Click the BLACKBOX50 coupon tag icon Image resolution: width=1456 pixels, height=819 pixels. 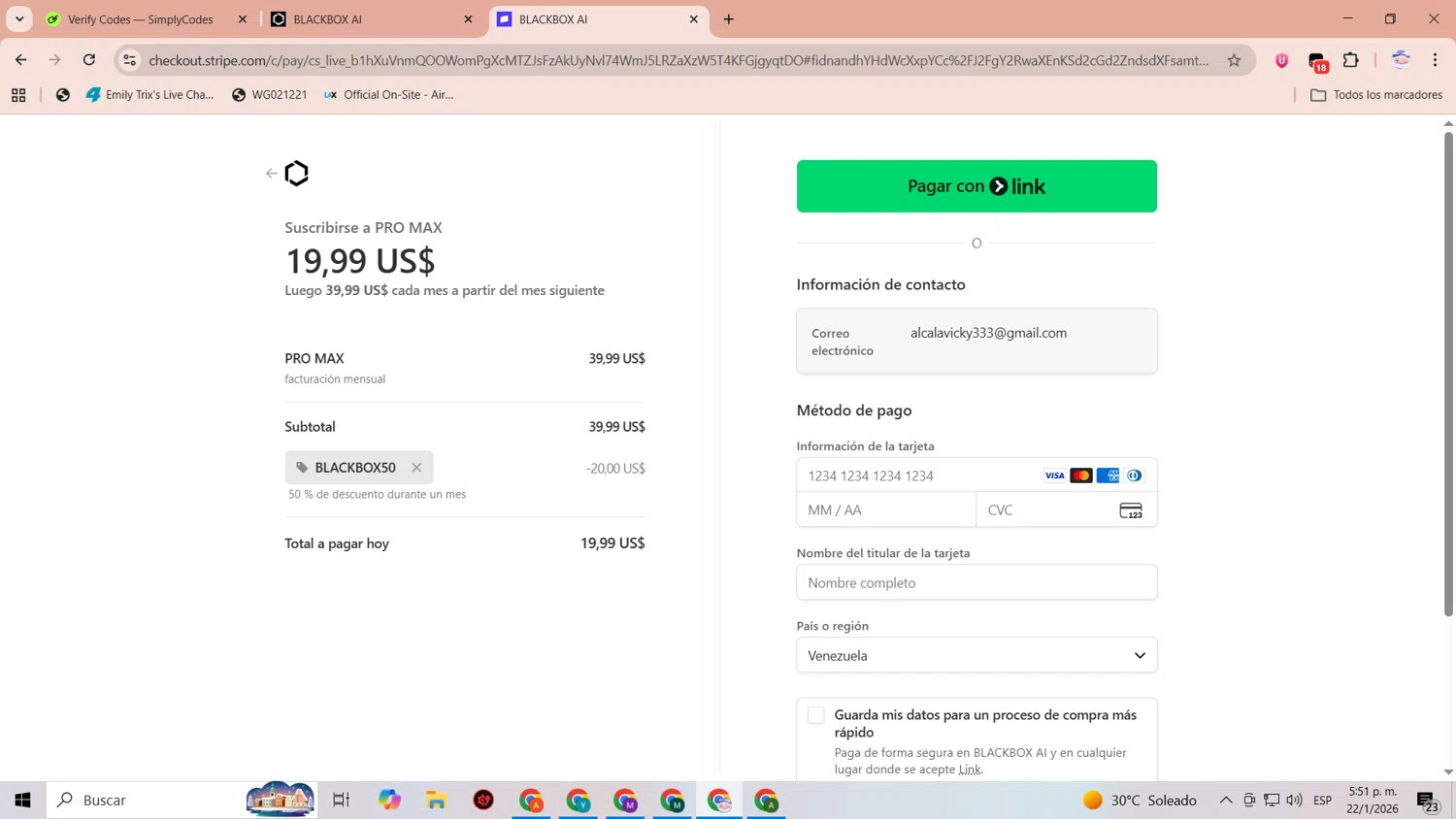pyautogui.click(x=302, y=468)
